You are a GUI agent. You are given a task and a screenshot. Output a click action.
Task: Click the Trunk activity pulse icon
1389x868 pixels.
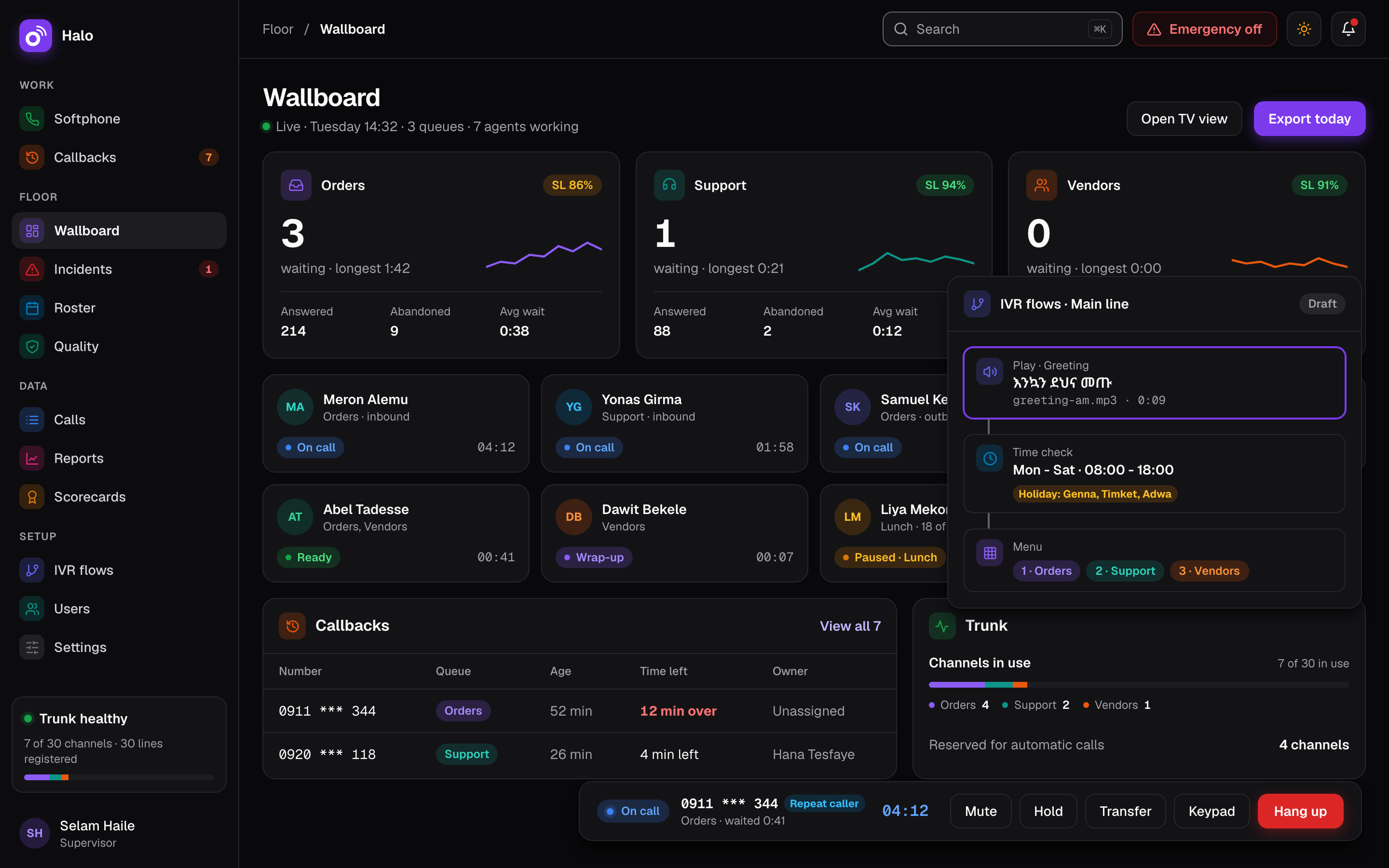pyautogui.click(x=942, y=626)
